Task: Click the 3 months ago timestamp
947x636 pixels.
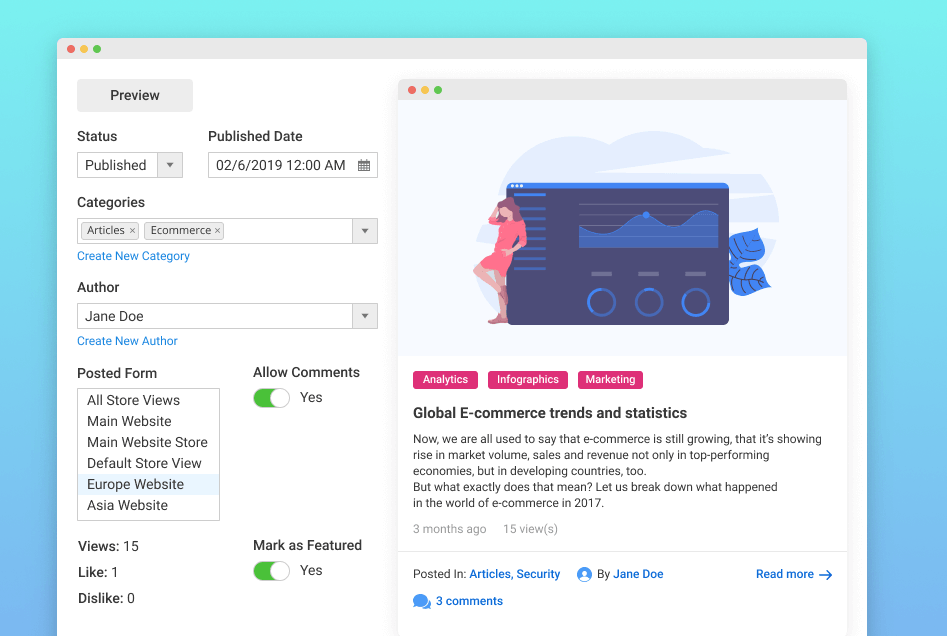Action: pyautogui.click(x=449, y=529)
